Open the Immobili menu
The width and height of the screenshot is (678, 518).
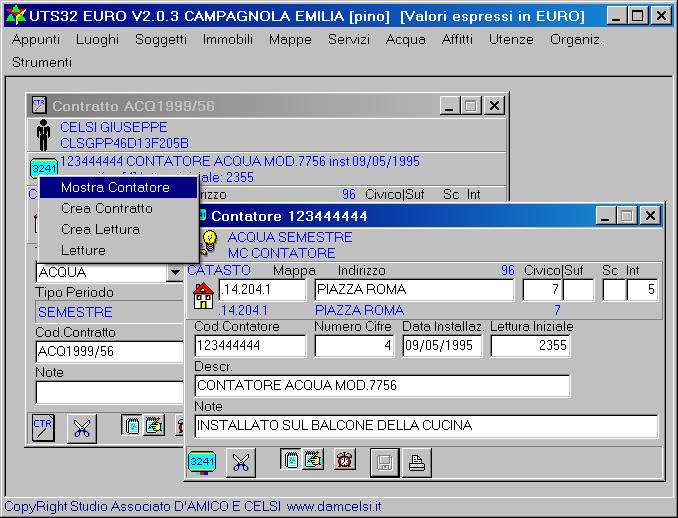[x=227, y=39]
